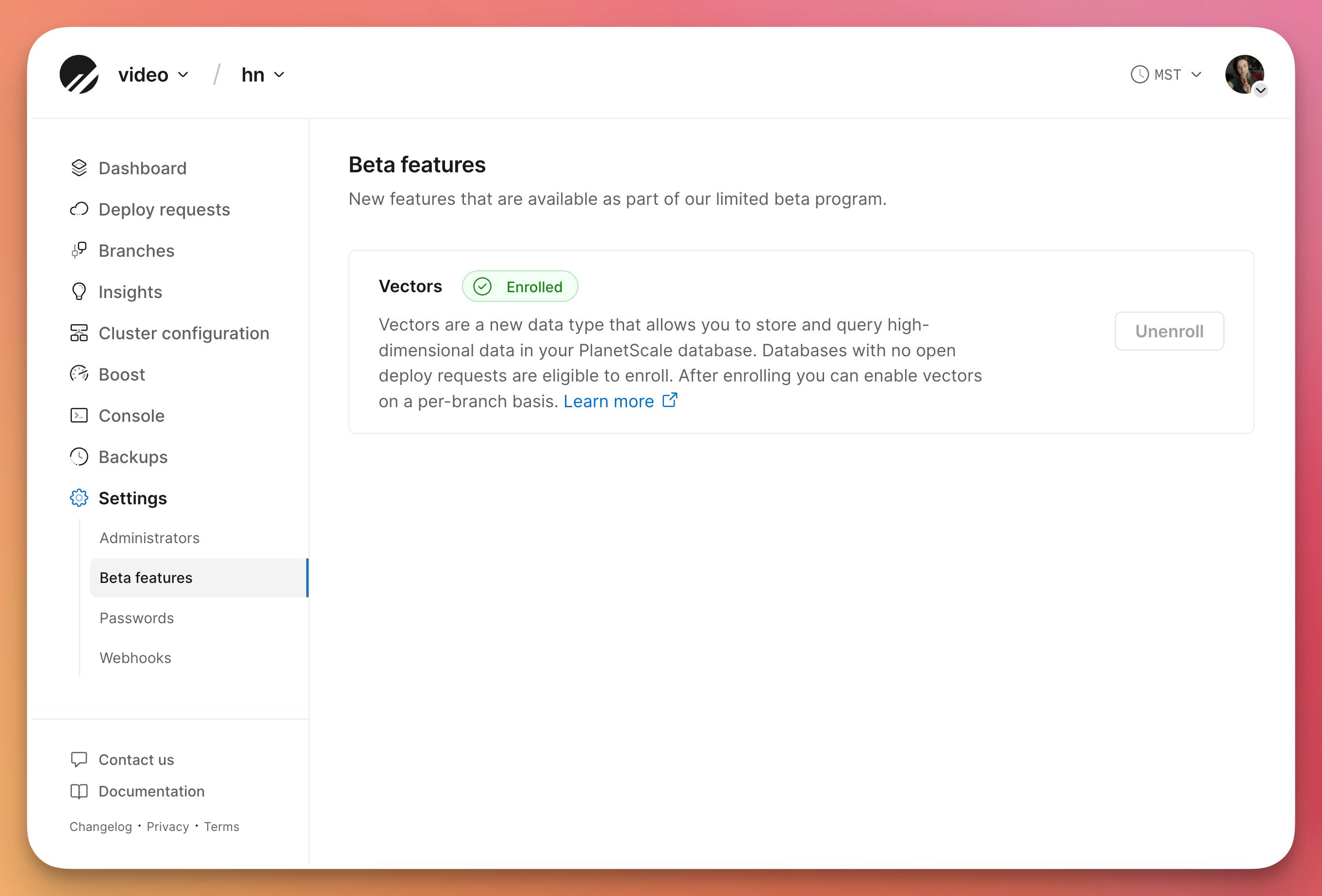Click the Boost icon in sidebar

click(78, 374)
